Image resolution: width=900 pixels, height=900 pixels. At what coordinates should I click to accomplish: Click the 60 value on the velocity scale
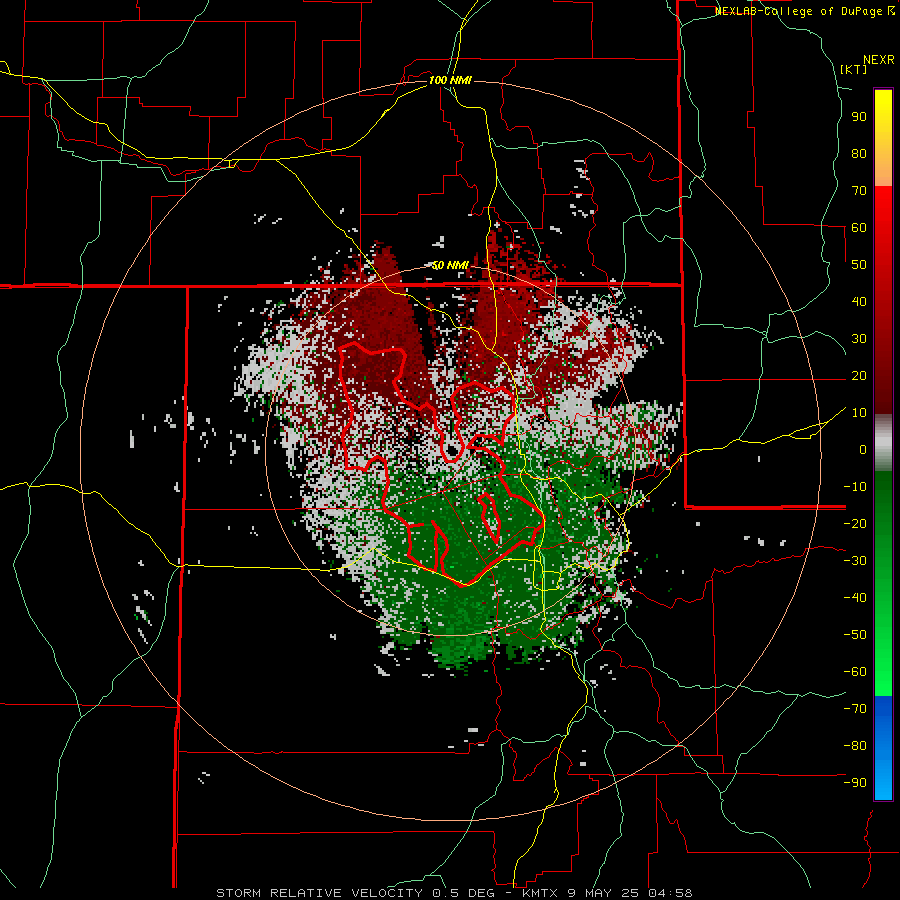point(859,228)
